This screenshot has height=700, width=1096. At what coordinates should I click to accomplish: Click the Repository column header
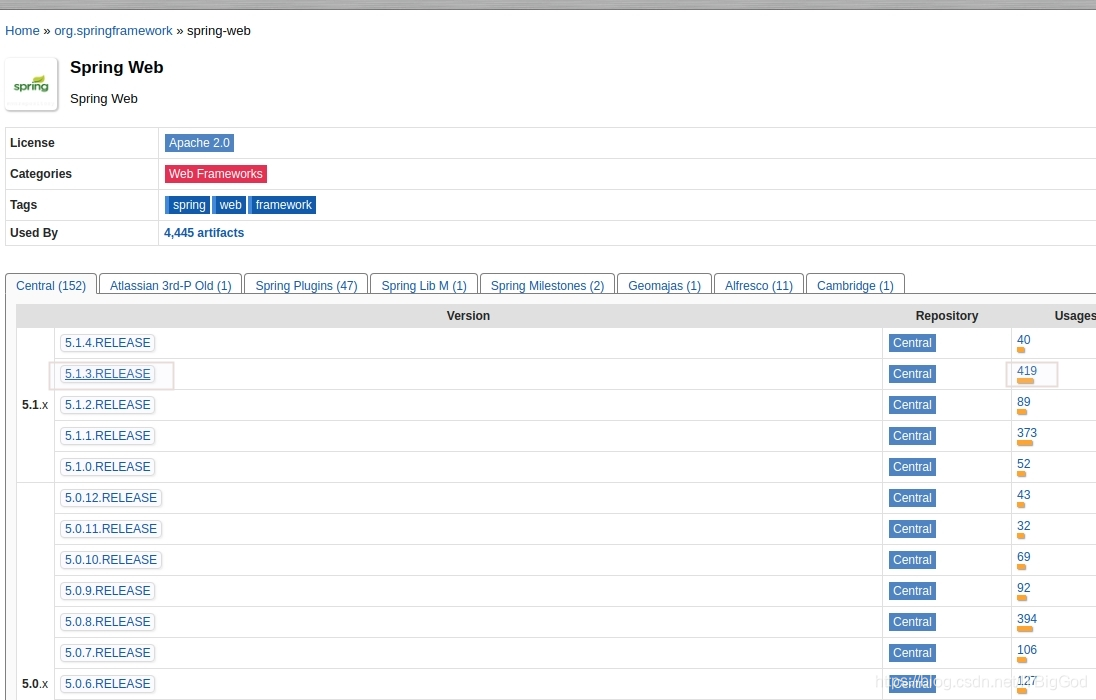[x=946, y=316]
